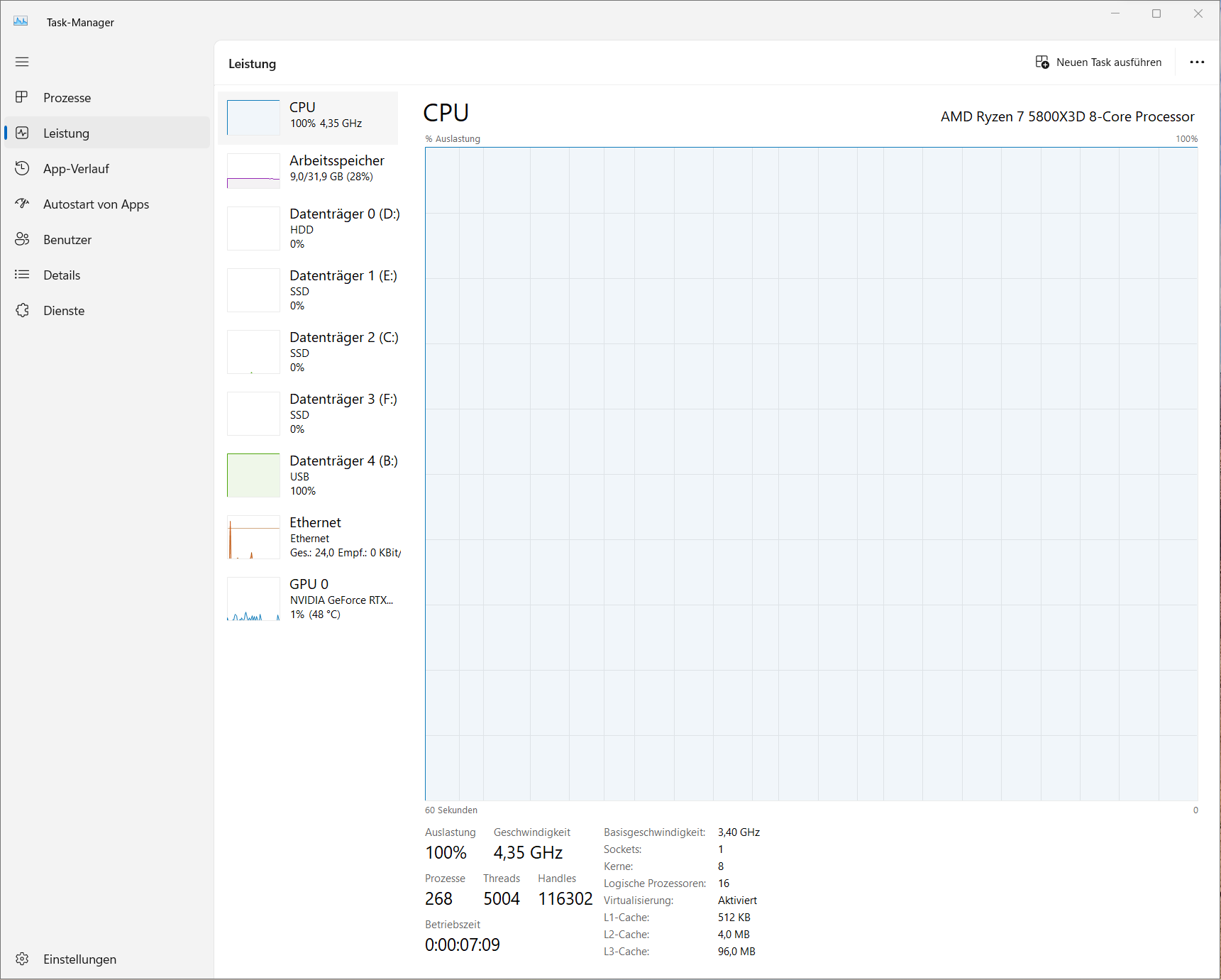1221x980 pixels.
Task: Click the '60 Sekunden' graph label
Action: [451, 810]
